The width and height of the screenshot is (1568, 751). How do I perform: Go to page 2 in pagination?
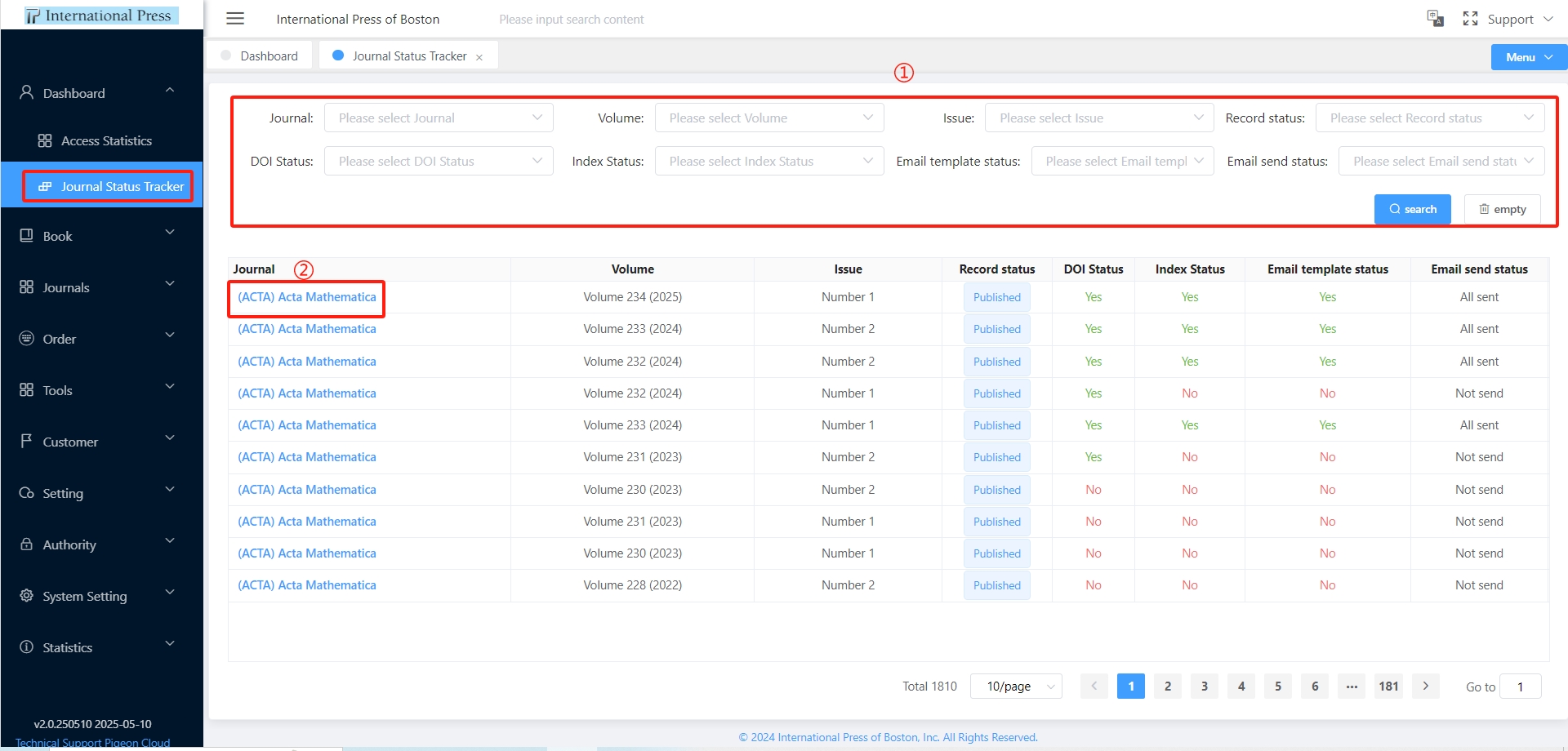tap(1167, 686)
